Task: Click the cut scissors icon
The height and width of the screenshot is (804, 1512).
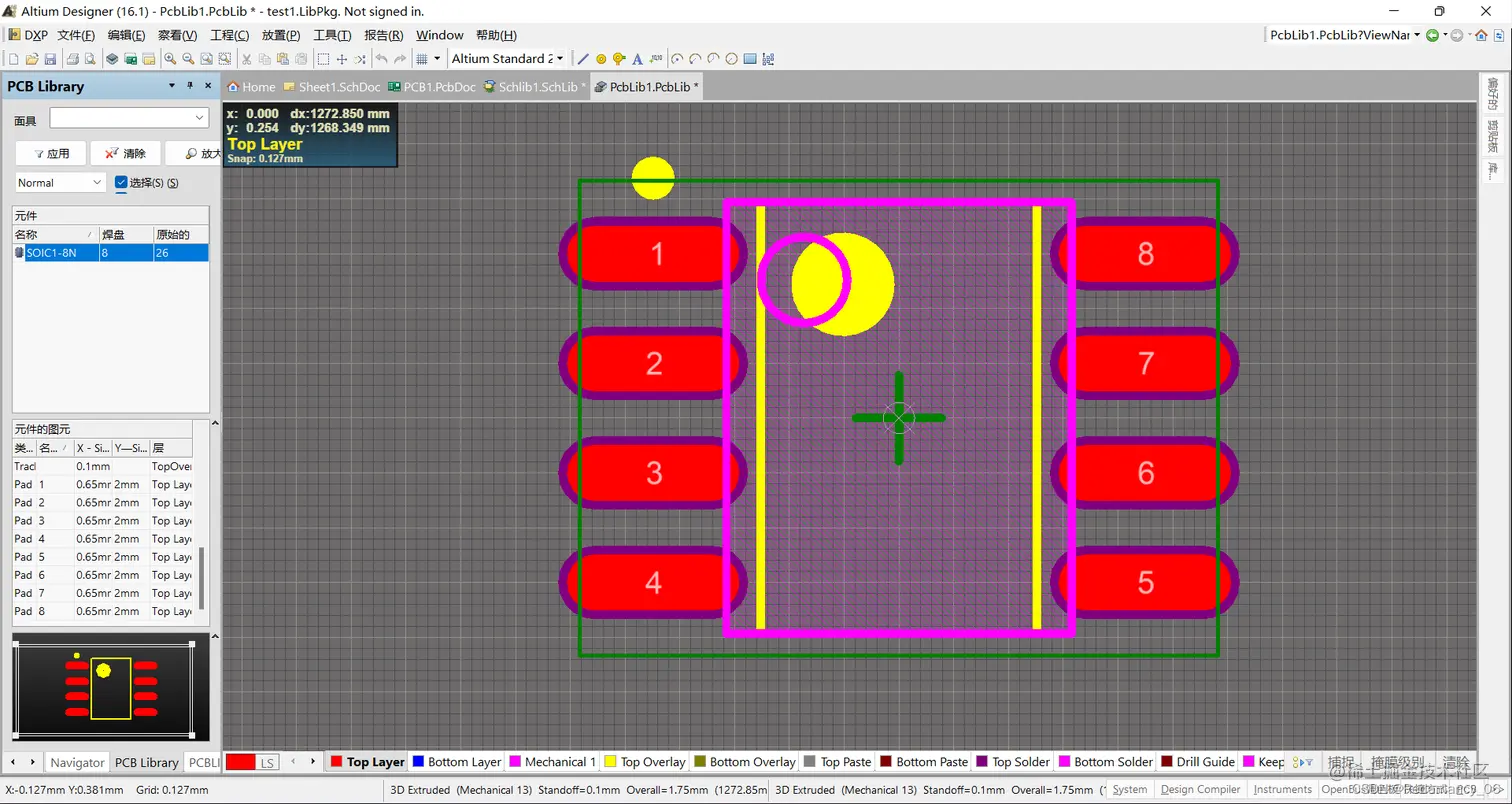Action: (247, 59)
